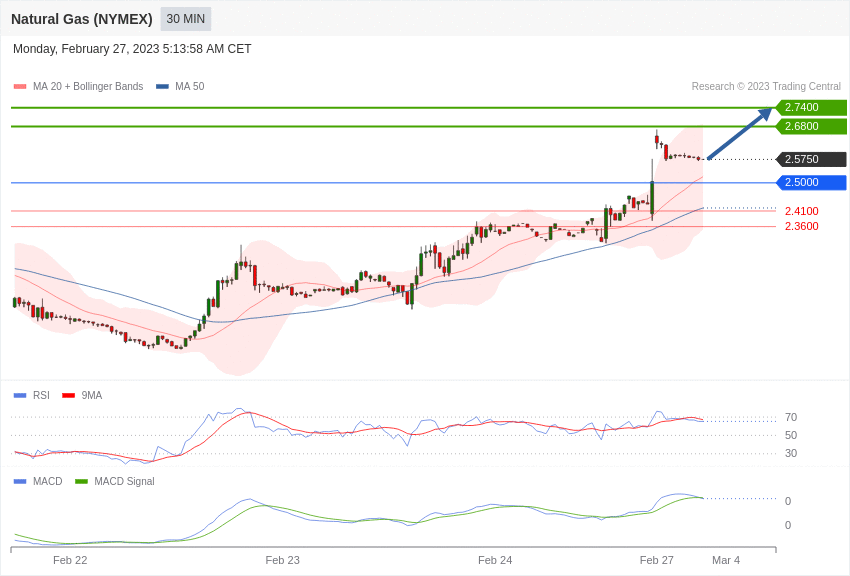Click the Research © 2023 Trading Central credit
Image resolution: width=850 pixels, height=576 pixels.
(x=766, y=87)
